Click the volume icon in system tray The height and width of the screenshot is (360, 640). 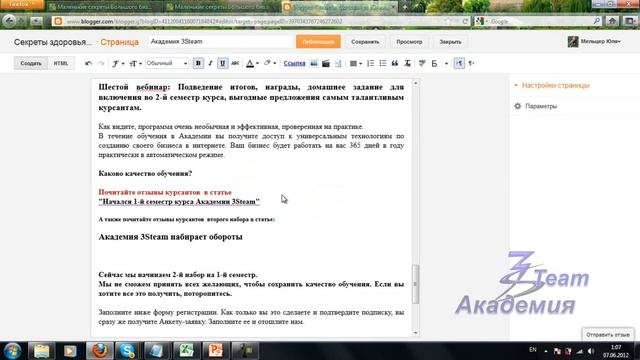click(591, 351)
